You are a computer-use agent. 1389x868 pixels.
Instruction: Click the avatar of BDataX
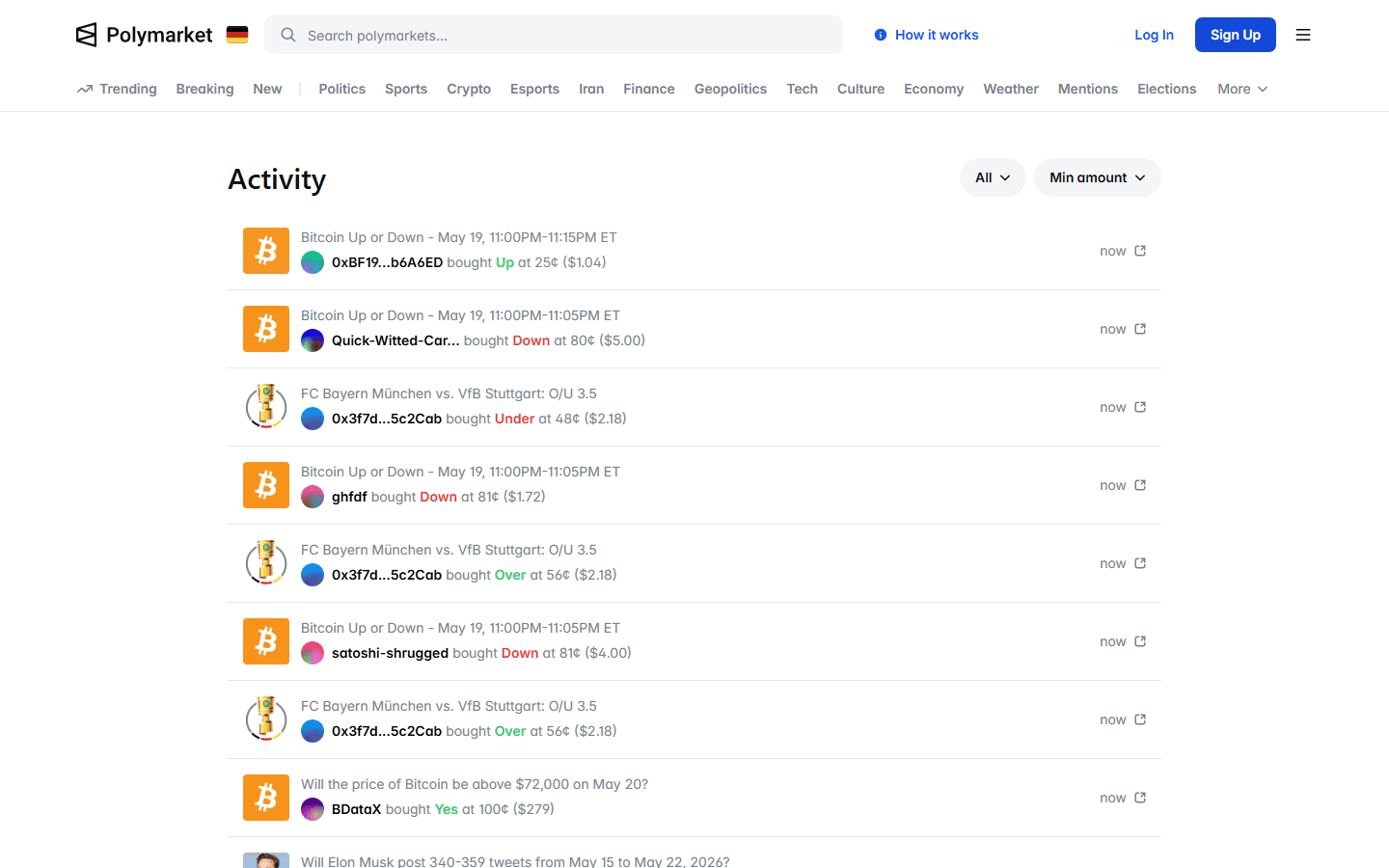click(313, 809)
